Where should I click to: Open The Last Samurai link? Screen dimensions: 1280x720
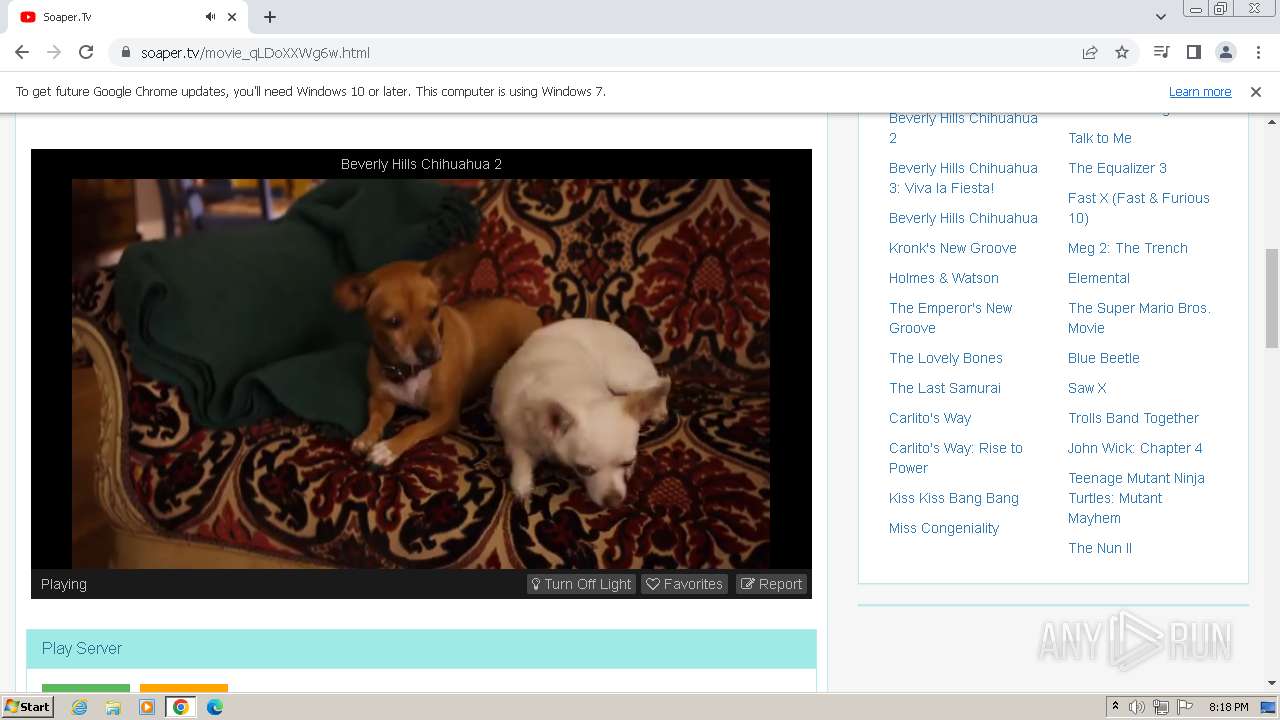coord(944,388)
